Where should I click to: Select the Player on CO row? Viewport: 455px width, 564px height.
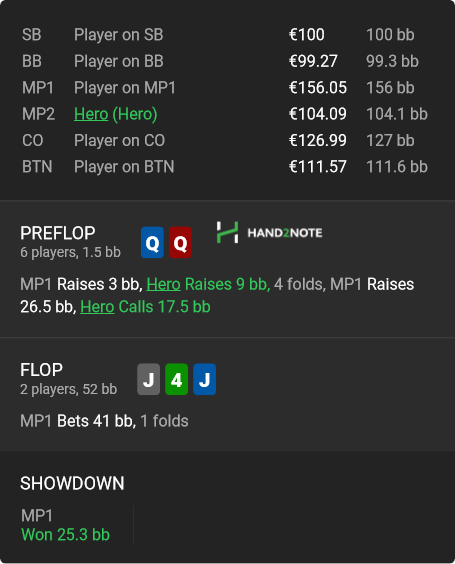click(x=225, y=140)
